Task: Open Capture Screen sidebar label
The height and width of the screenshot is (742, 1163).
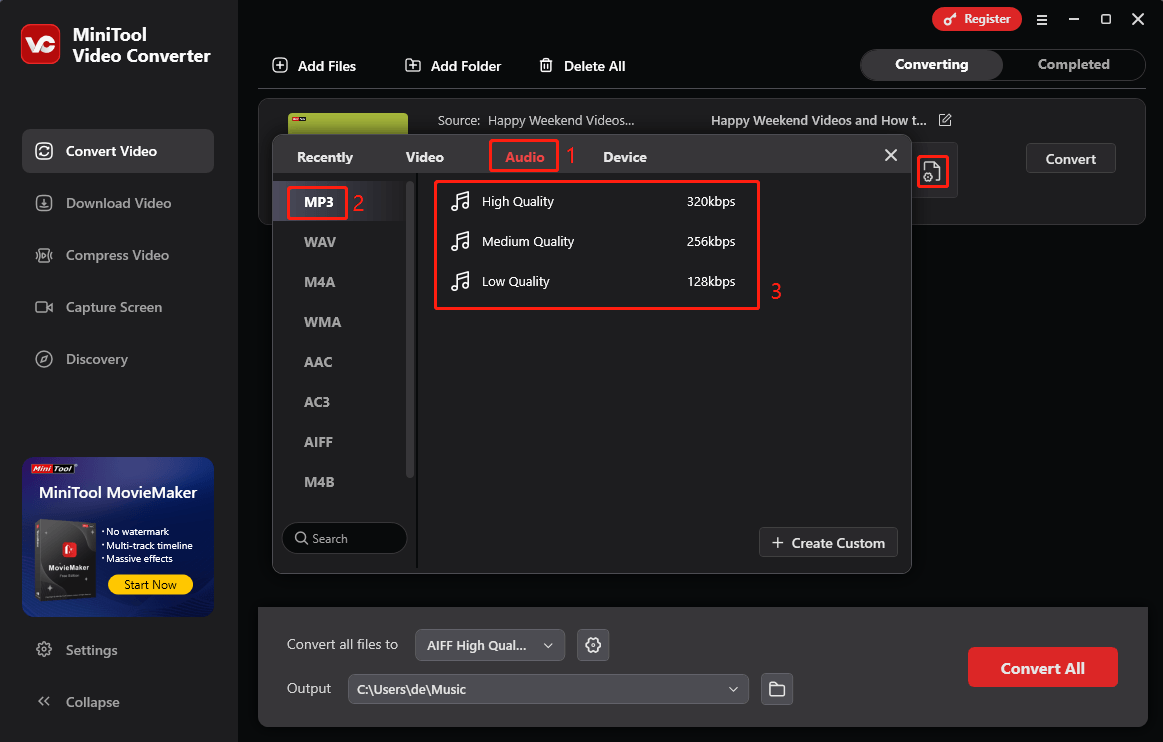Action: [x=114, y=307]
